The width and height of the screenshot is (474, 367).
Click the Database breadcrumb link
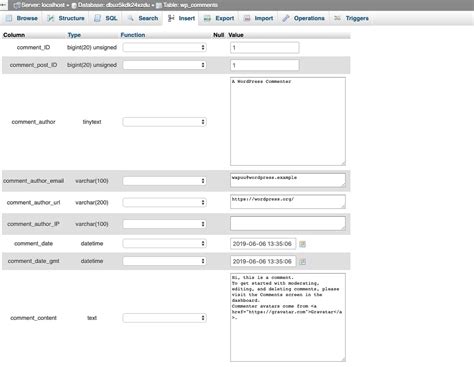click(x=114, y=5)
